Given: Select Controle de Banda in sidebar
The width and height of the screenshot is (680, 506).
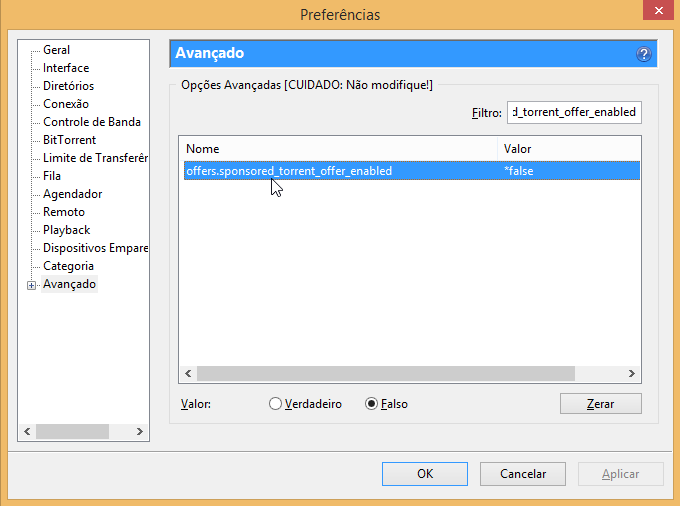Looking at the screenshot, I should point(92,122).
